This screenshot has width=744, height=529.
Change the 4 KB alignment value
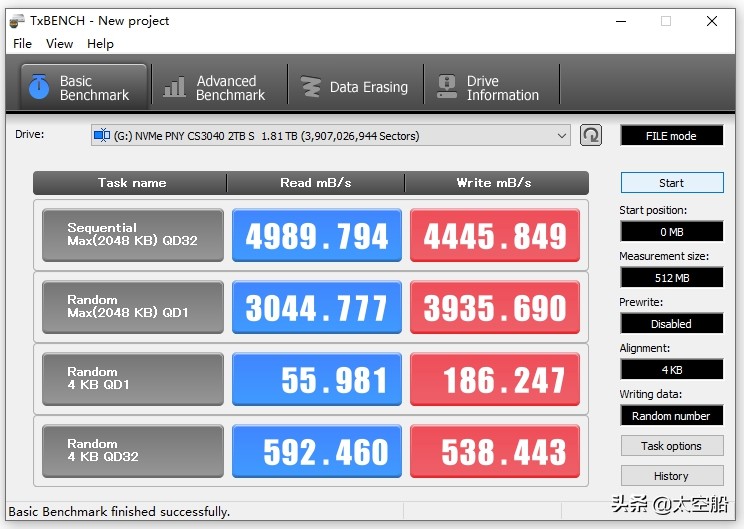coord(671,370)
